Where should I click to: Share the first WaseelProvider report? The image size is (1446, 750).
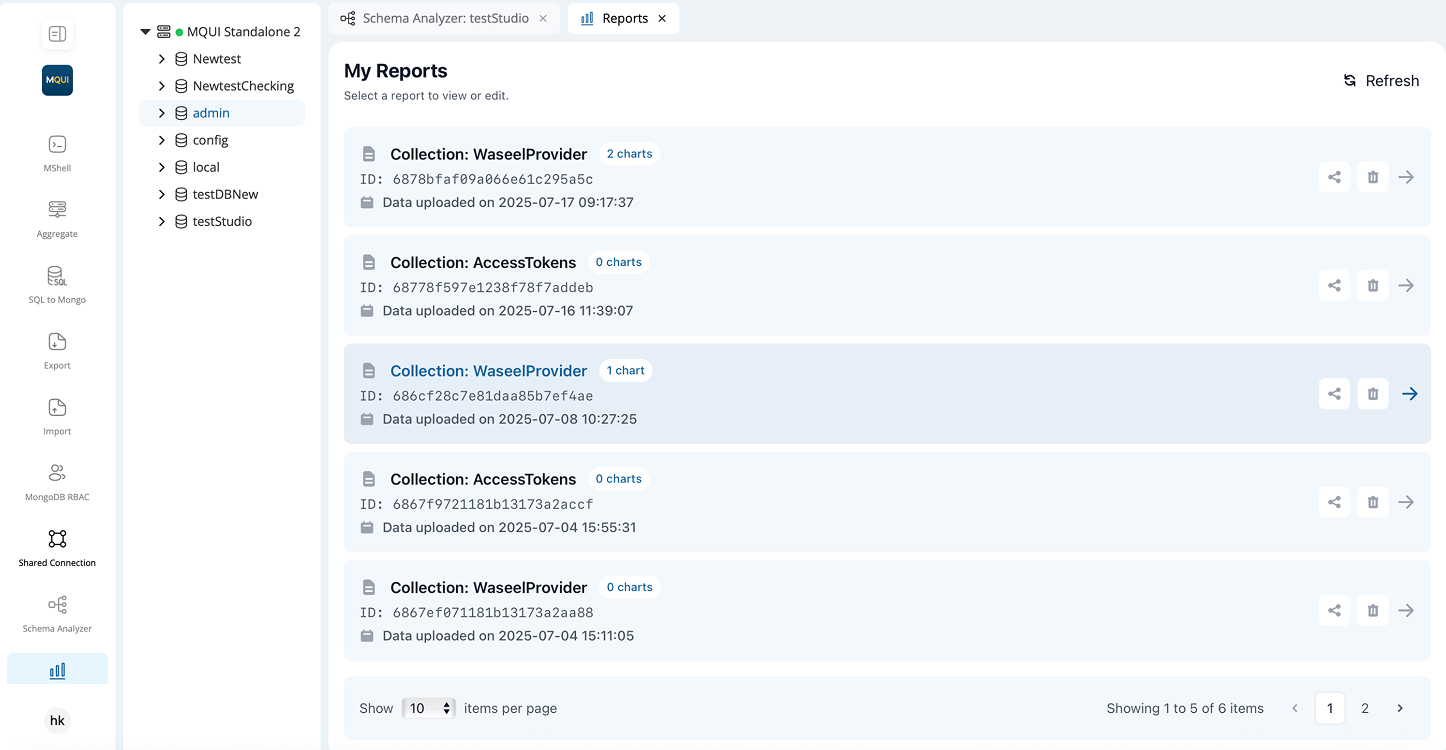1334,177
